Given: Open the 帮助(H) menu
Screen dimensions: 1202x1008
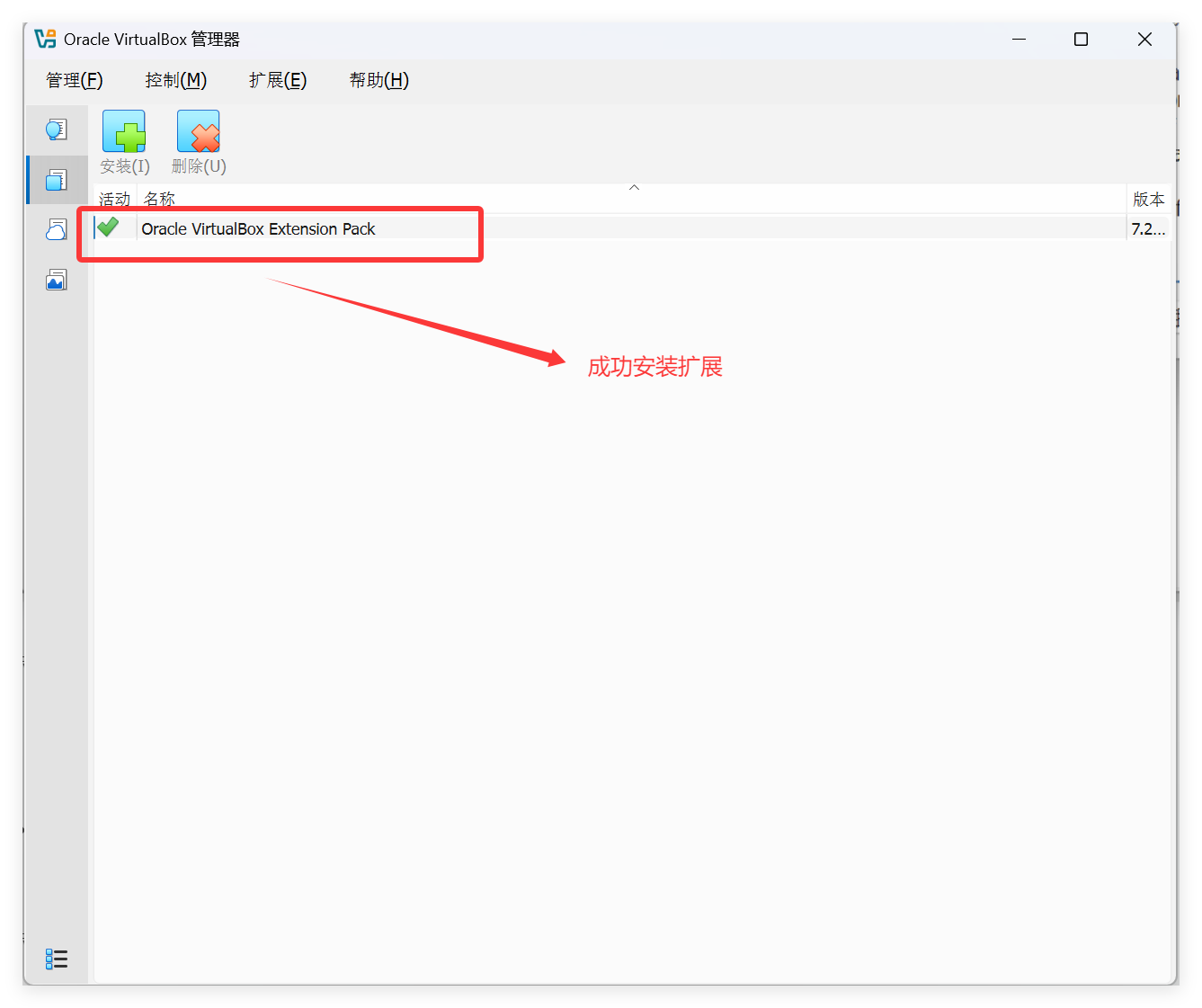Looking at the screenshot, I should point(379,81).
